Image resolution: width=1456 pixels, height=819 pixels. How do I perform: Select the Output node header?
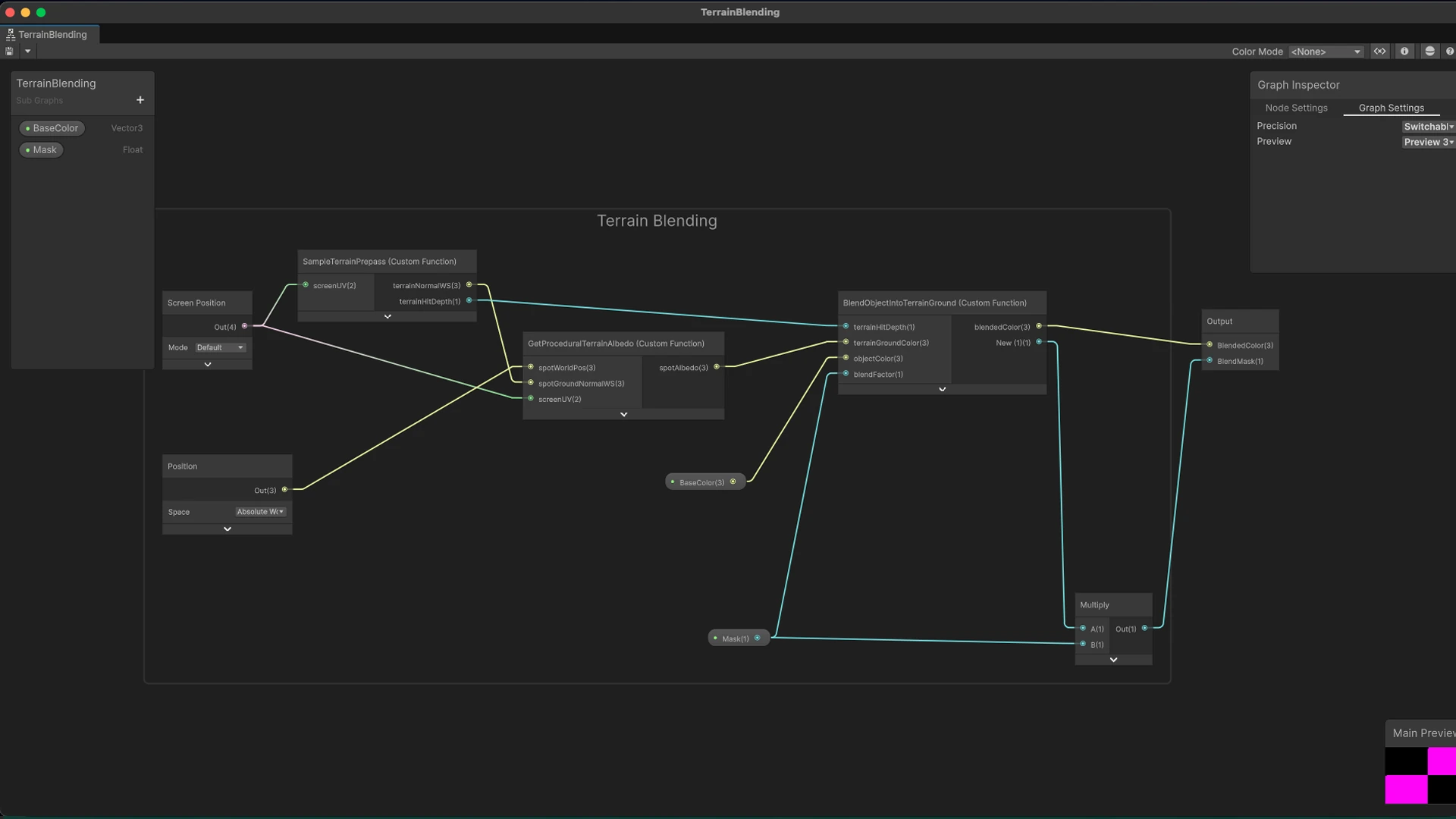(x=1240, y=322)
